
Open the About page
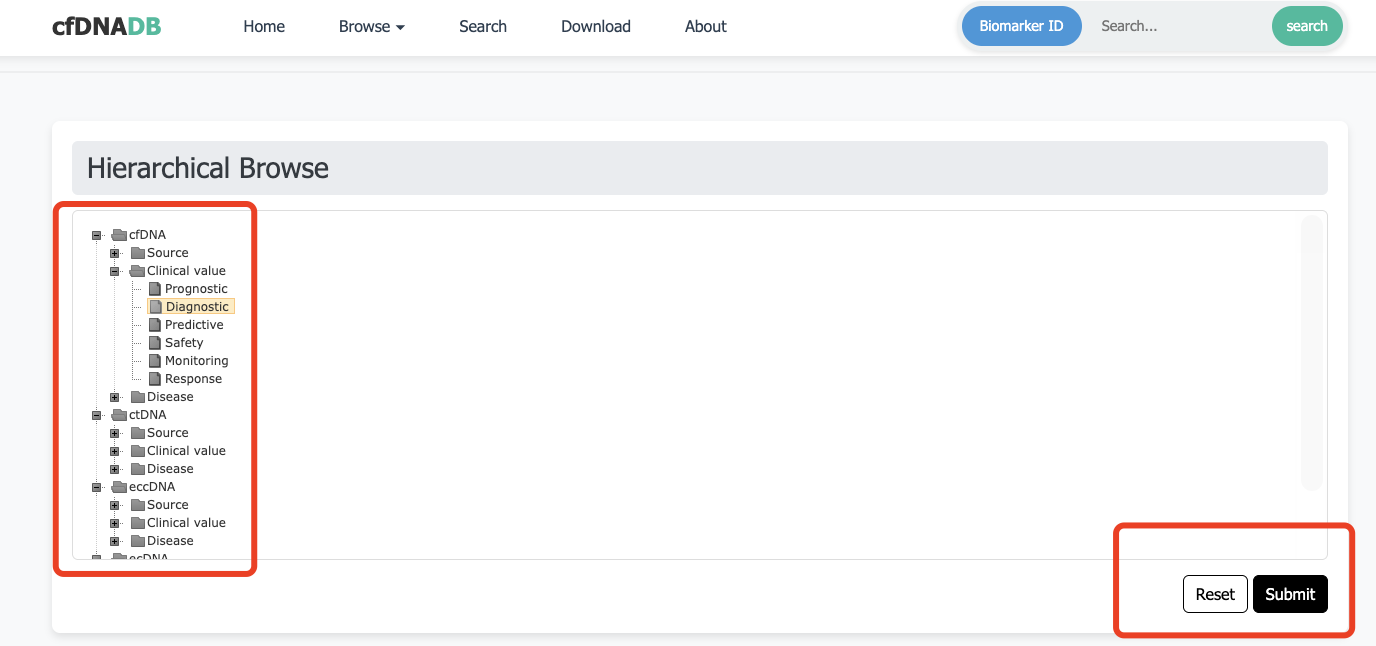point(706,27)
